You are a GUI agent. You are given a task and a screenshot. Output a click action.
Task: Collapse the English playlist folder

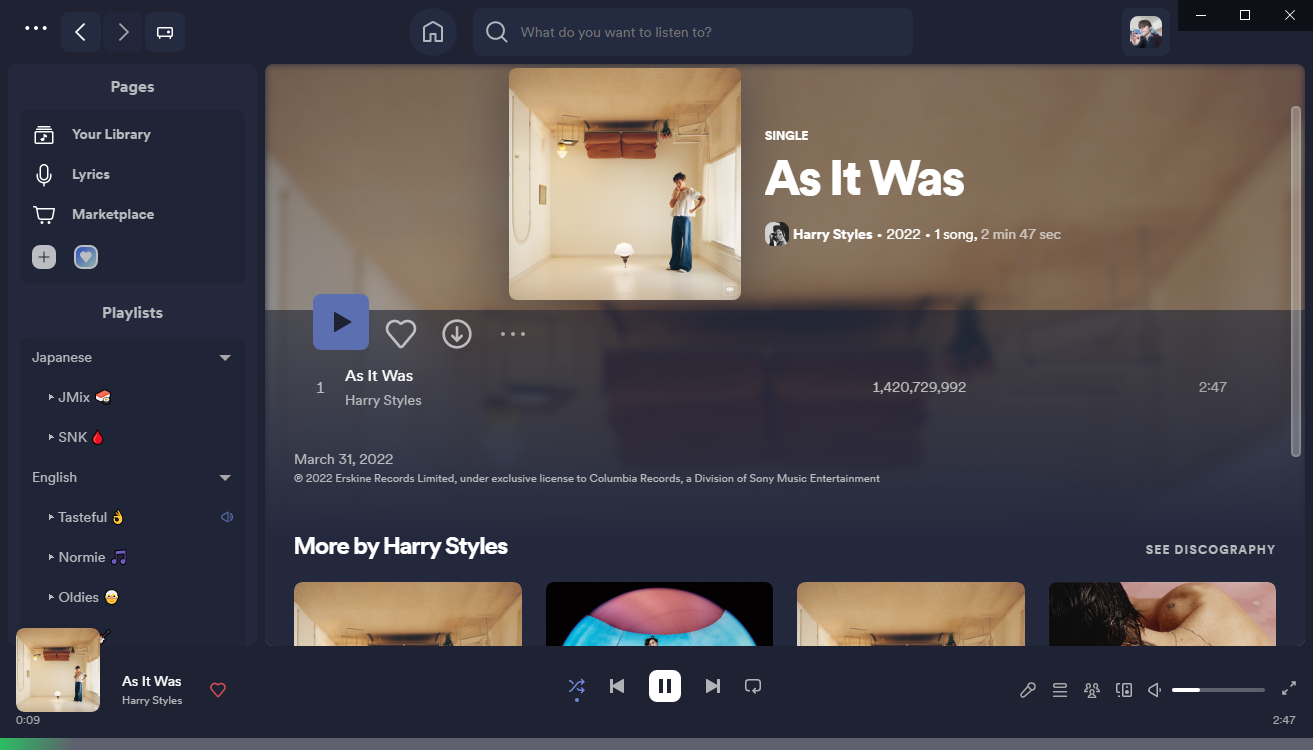(225, 477)
